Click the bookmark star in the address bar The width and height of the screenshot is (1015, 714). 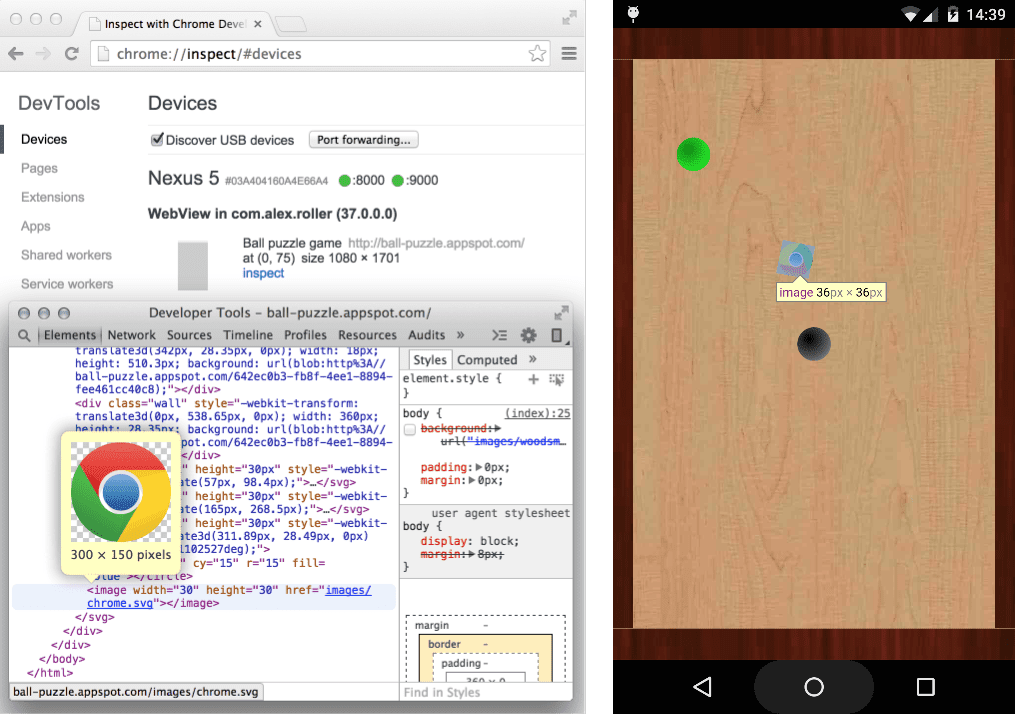[536, 54]
